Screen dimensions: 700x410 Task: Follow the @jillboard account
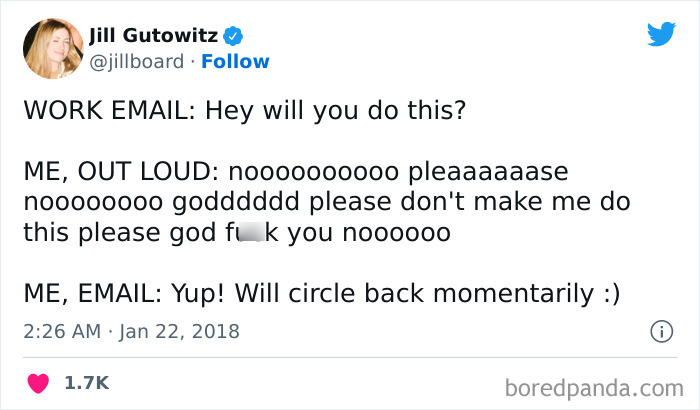click(236, 61)
